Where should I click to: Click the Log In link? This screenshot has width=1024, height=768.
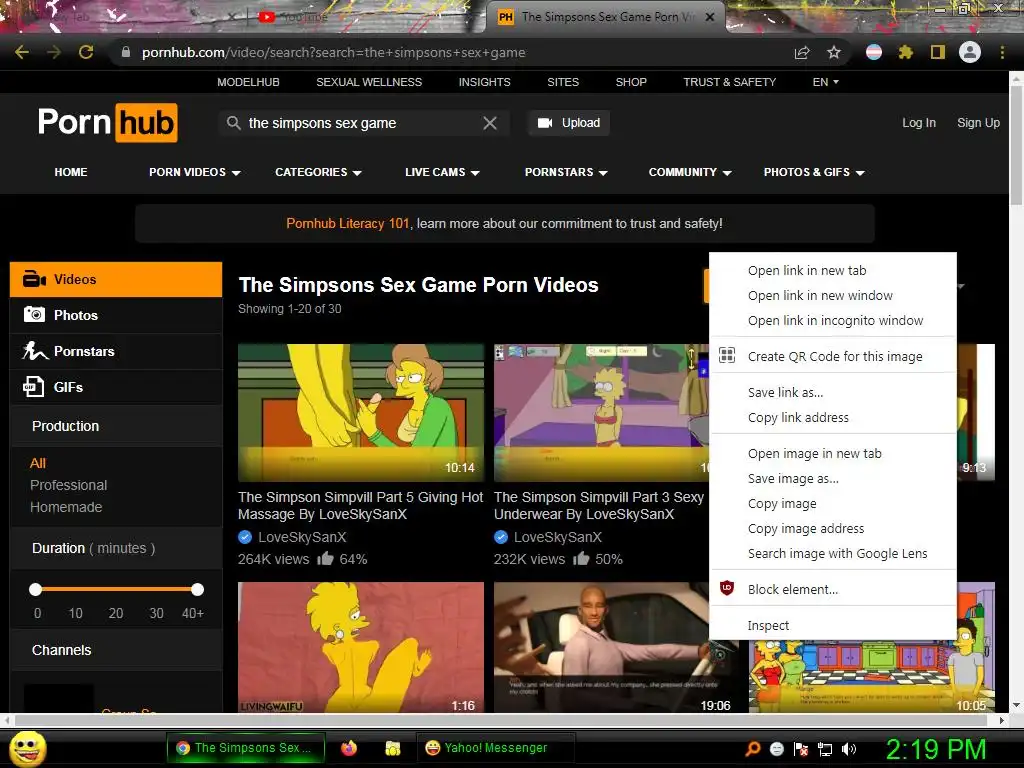(918, 123)
